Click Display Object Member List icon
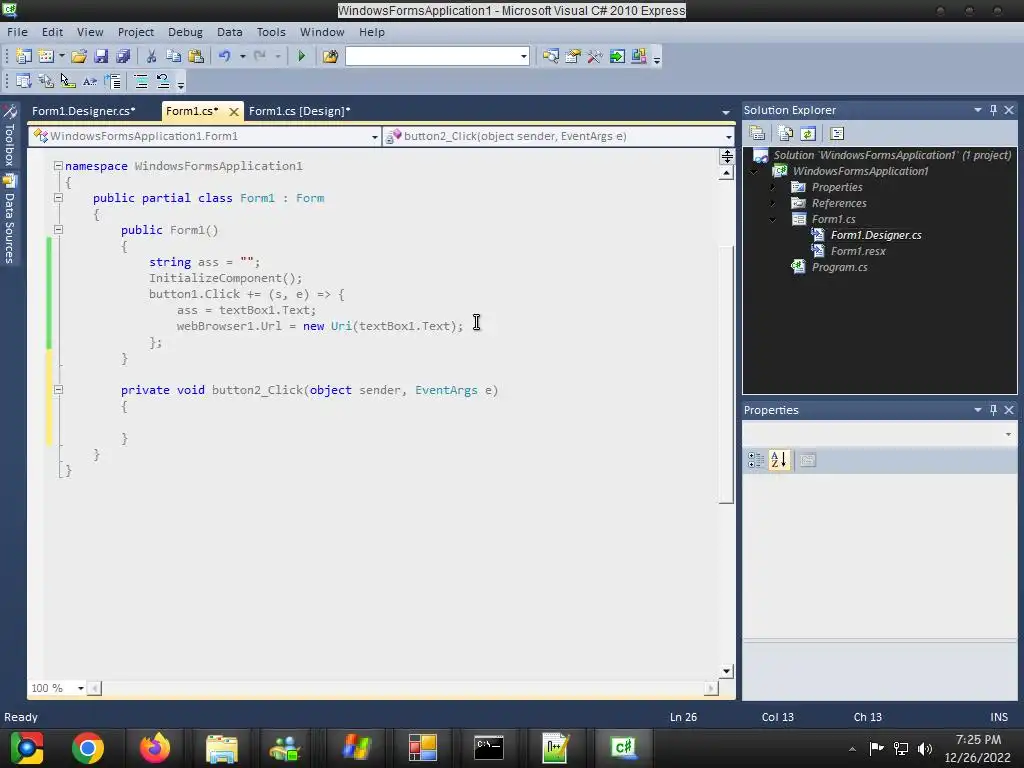Screen dimensions: 1024x768 click(24, 81)
